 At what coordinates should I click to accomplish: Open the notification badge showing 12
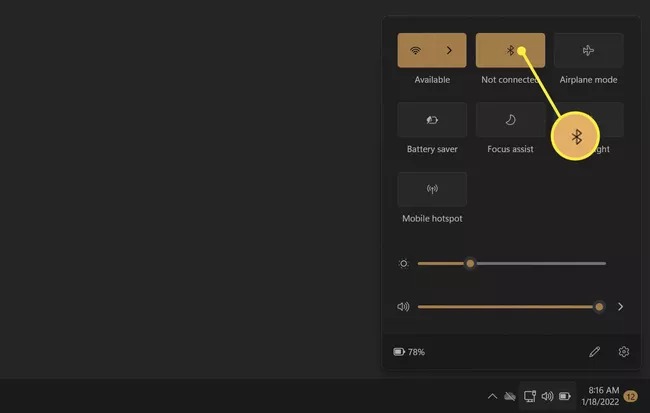pyautogui.click(x=631, y=396)
